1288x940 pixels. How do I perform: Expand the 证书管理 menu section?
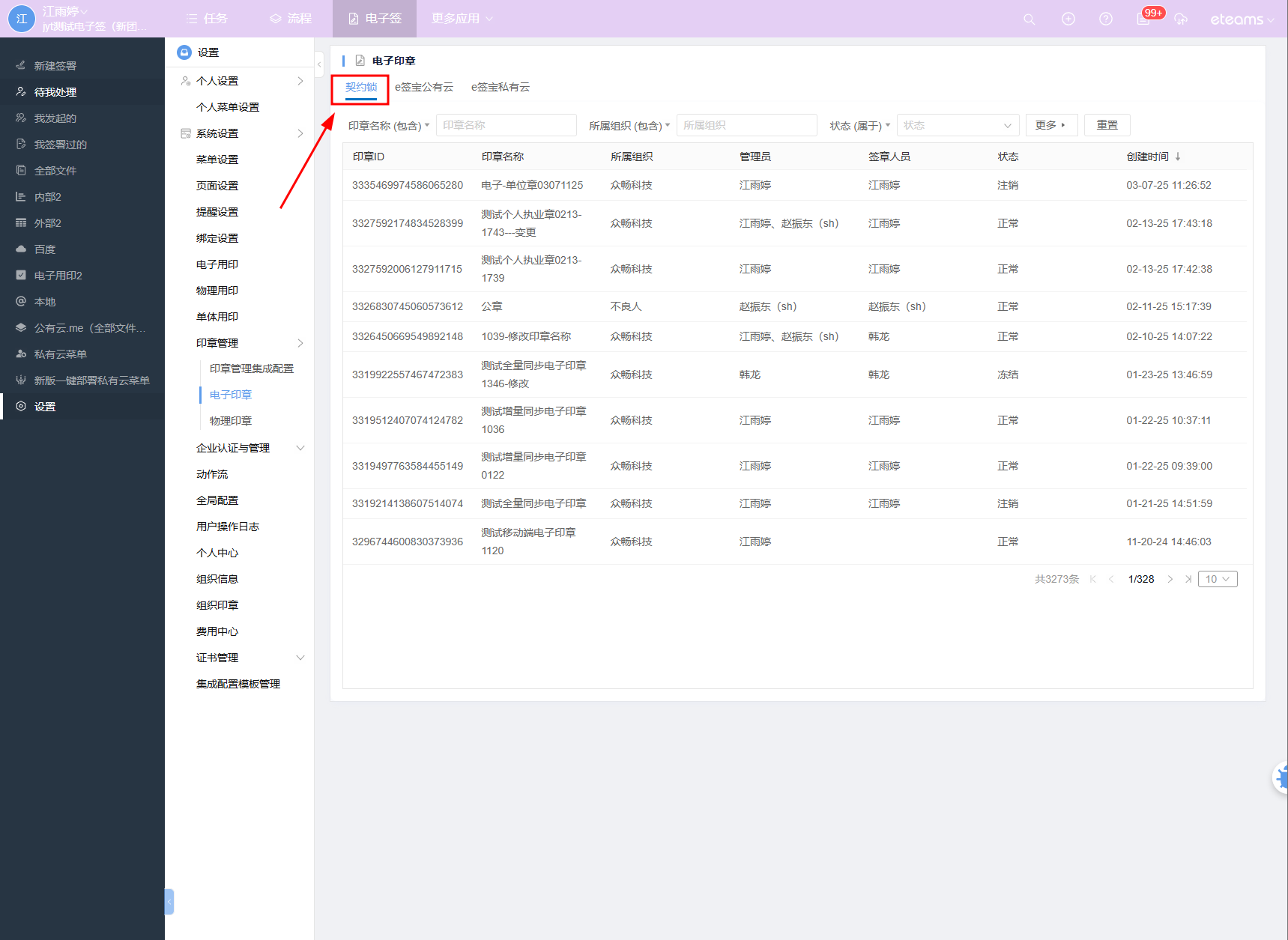300,658
